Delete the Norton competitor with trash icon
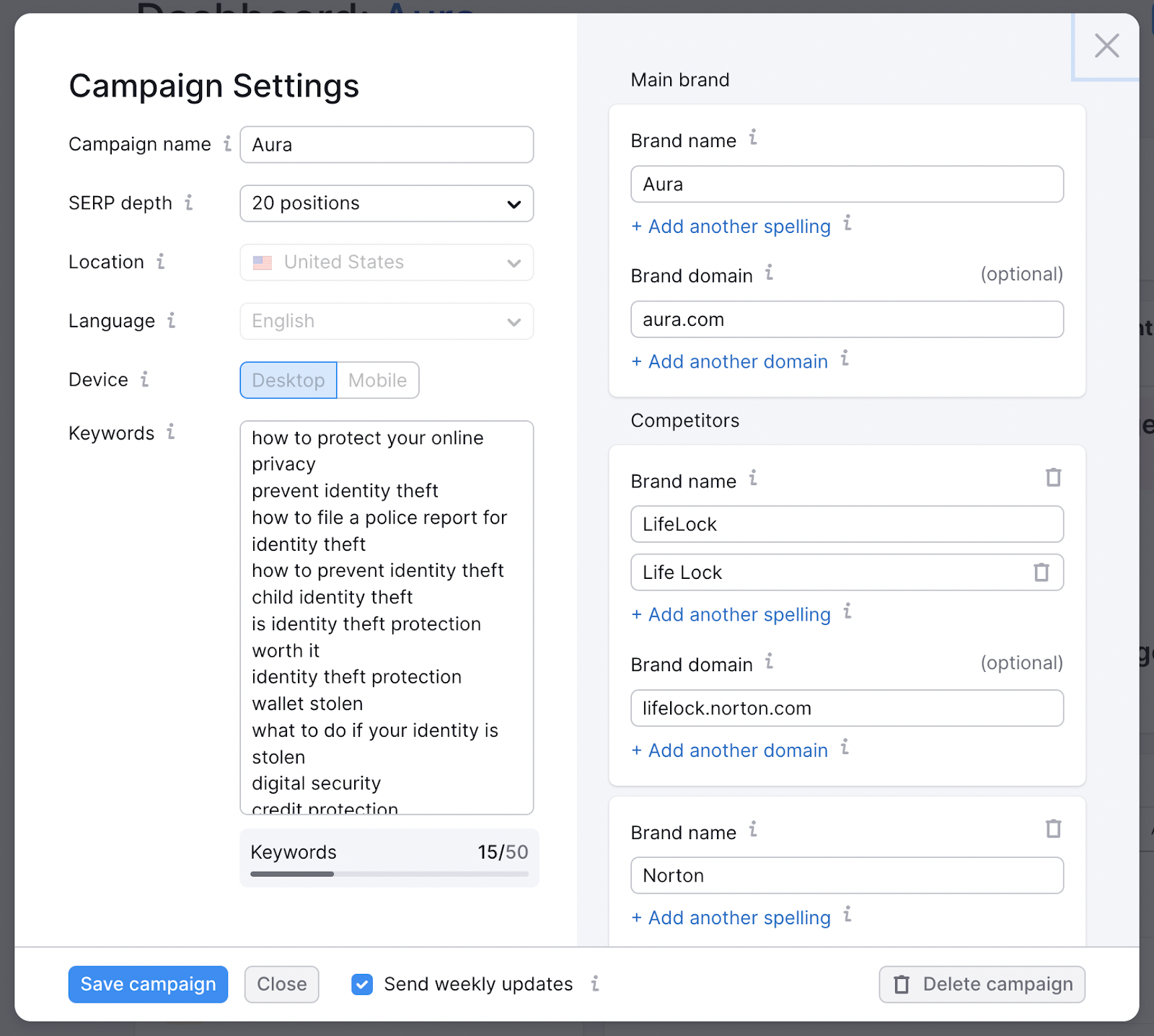The height and width of the screenshot is (1036, 1154). [1053, 829]
